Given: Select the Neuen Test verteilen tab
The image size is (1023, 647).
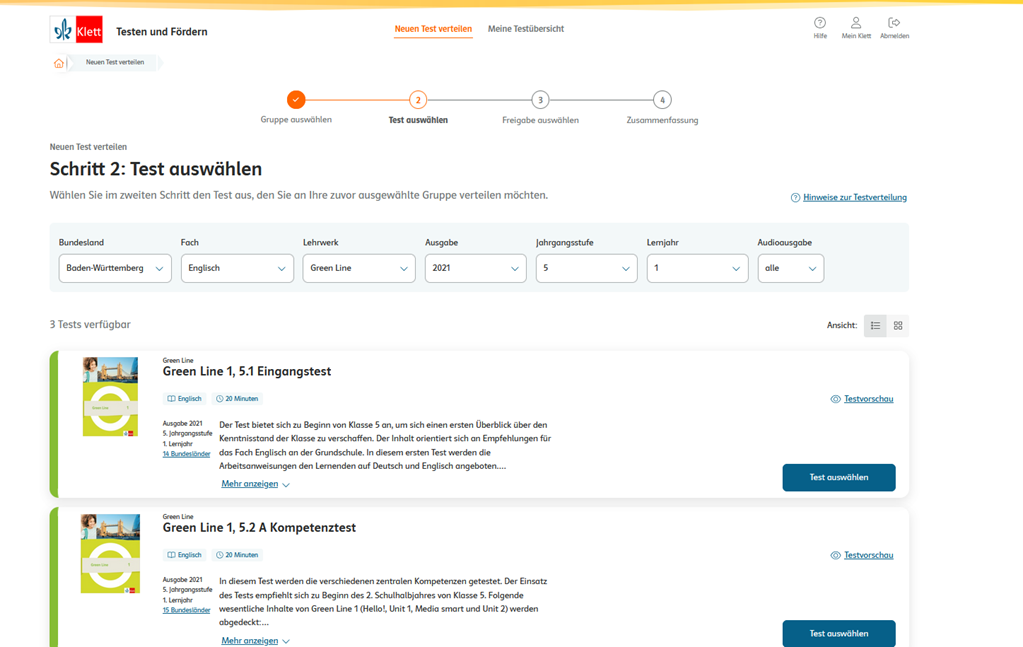Looking at the screenshot, I should pos(433,29).
